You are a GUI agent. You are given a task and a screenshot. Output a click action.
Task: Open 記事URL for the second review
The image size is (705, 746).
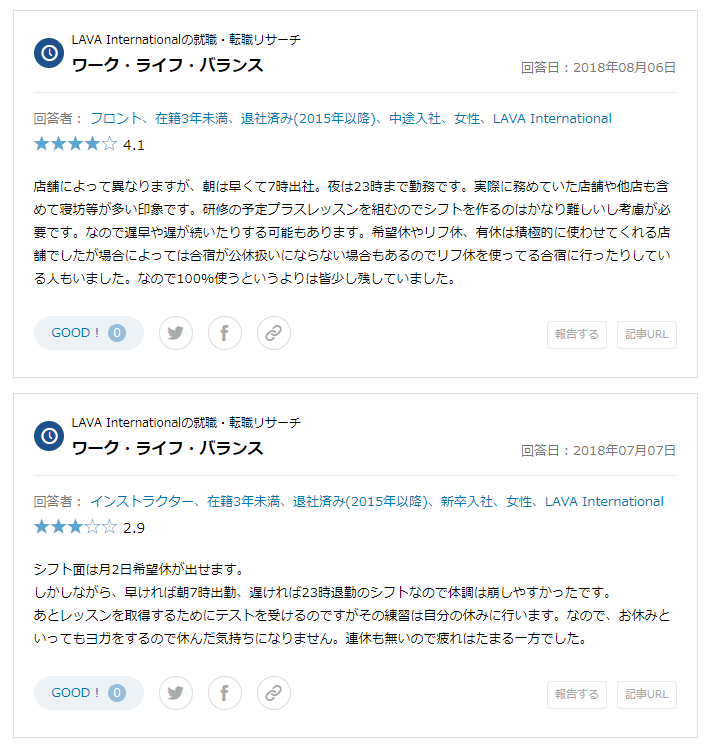646,695
